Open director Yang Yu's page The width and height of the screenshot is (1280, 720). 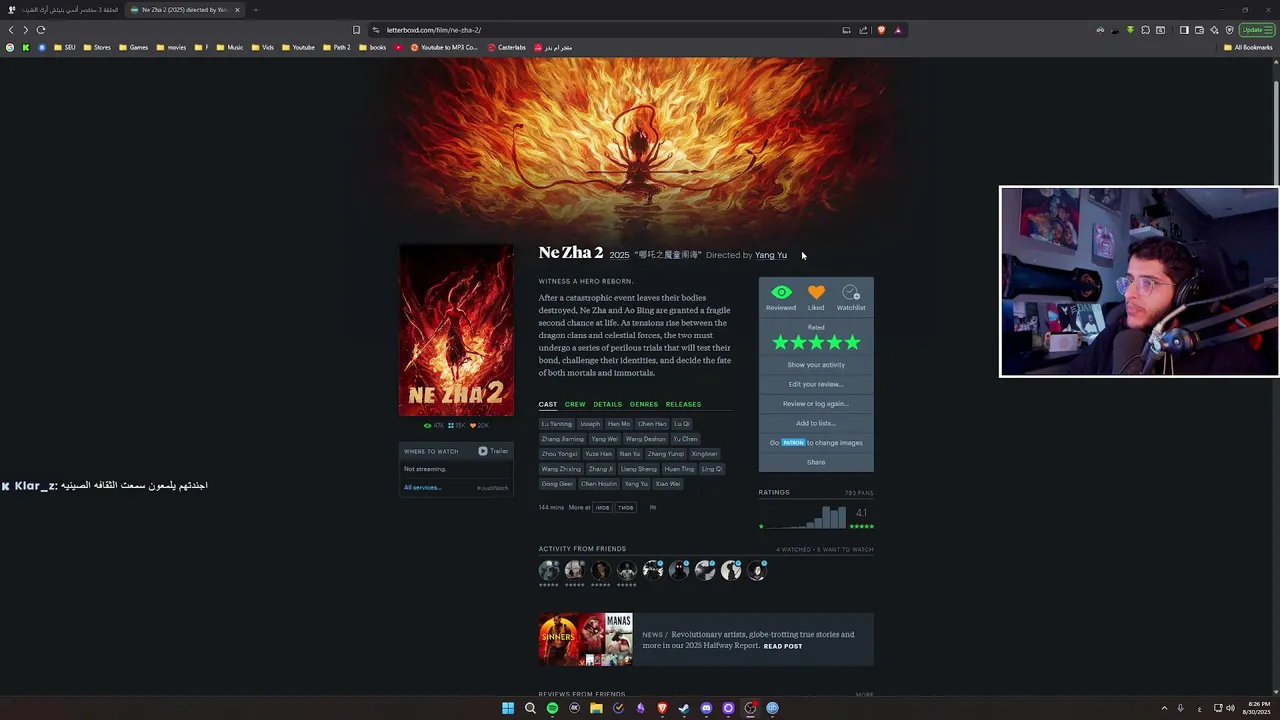[771, 255]
